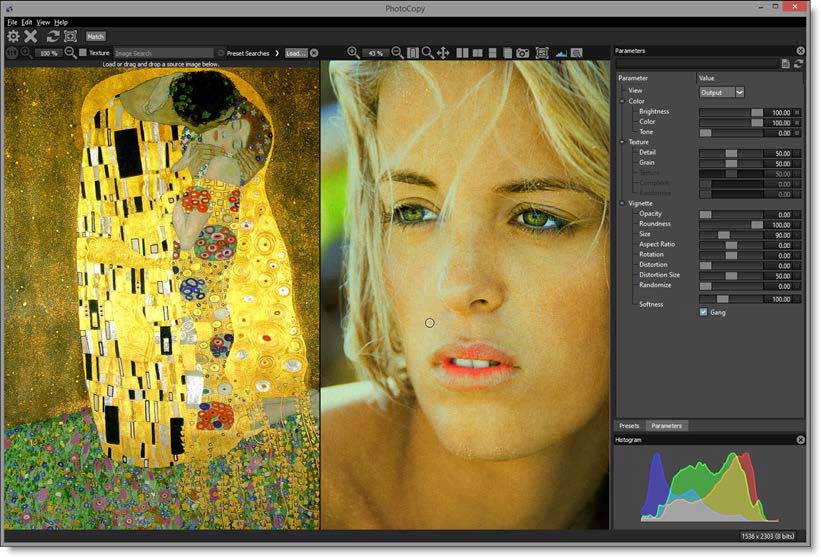Screen dimensions: 821x557
Task: Click the camera snapshot icon
Action: coord(523,53)
